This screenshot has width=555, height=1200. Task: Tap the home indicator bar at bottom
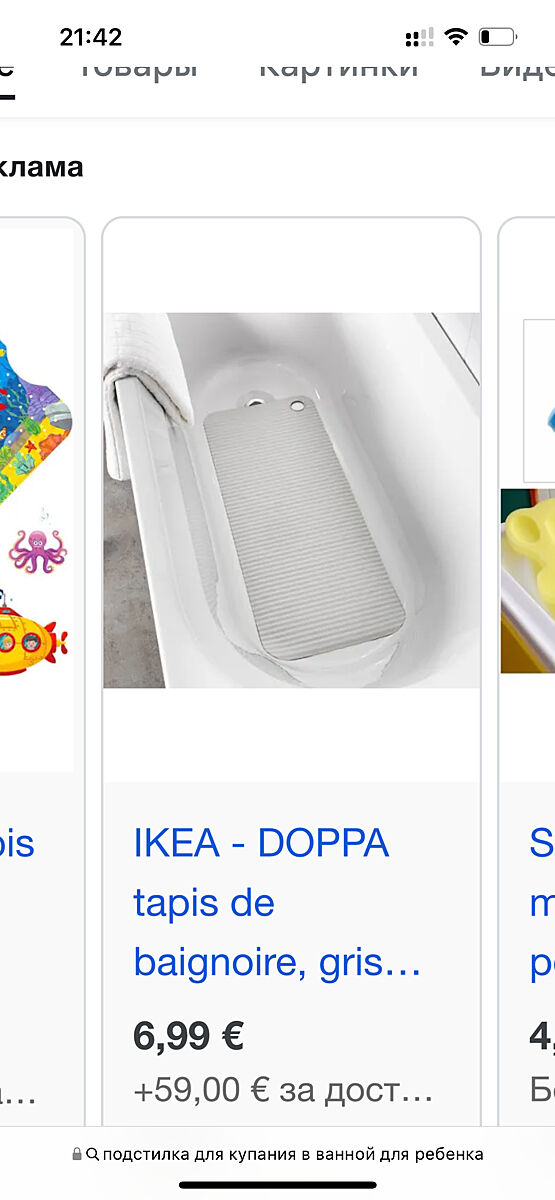click(x=277, y=1185)
